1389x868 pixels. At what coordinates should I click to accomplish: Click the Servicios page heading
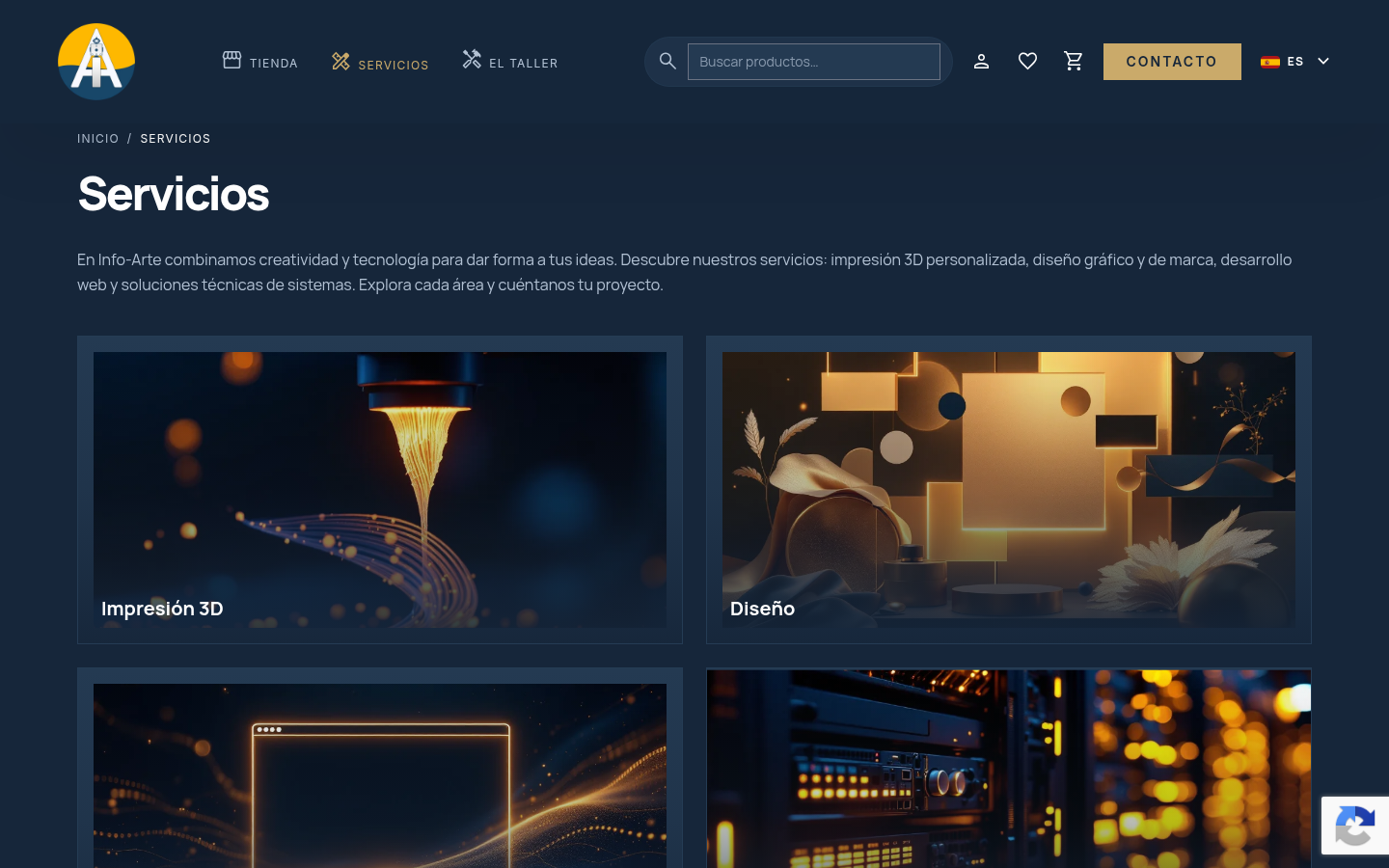174,194
